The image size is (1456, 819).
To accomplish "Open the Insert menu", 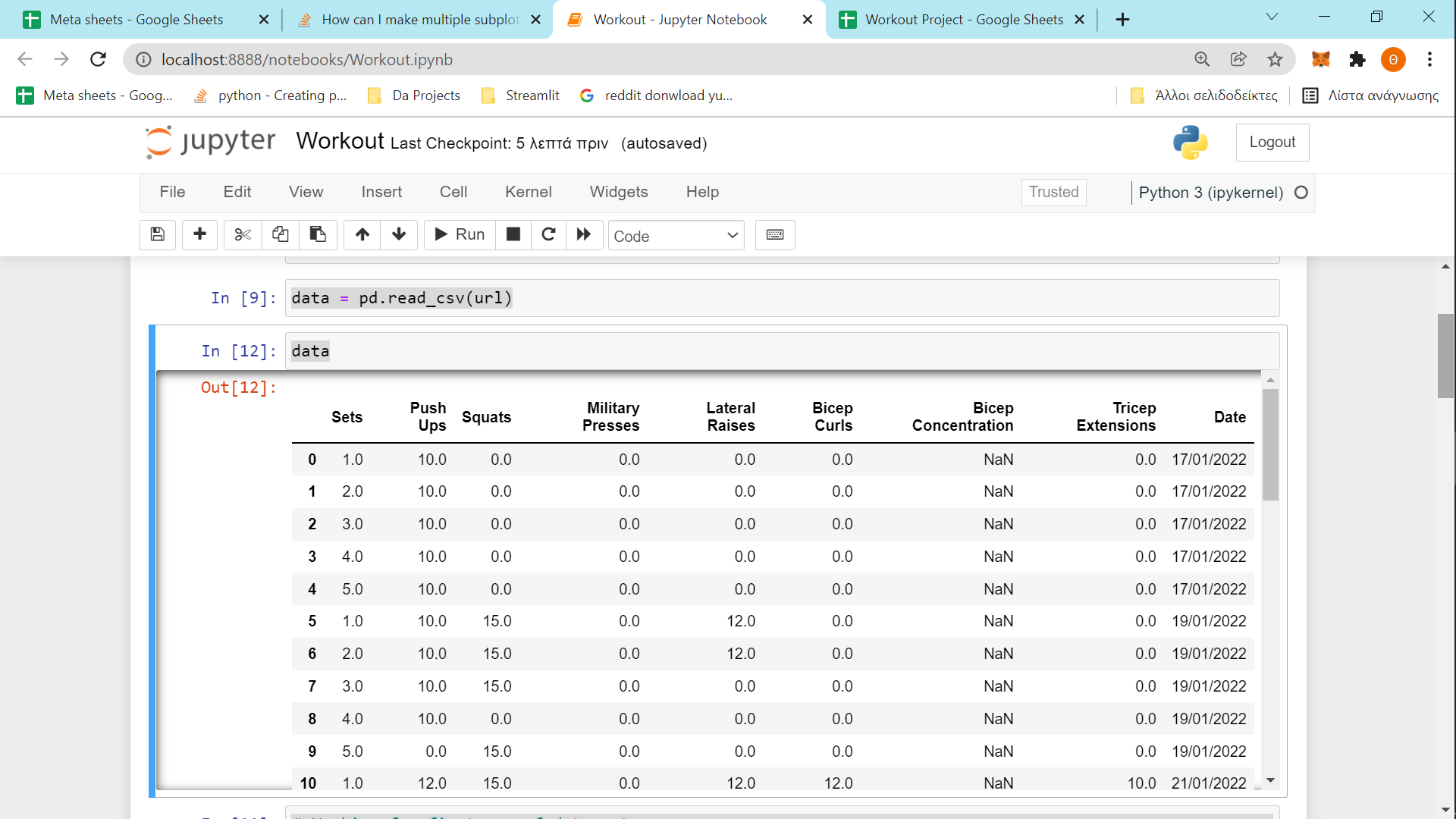I will [x=381, y=192].
